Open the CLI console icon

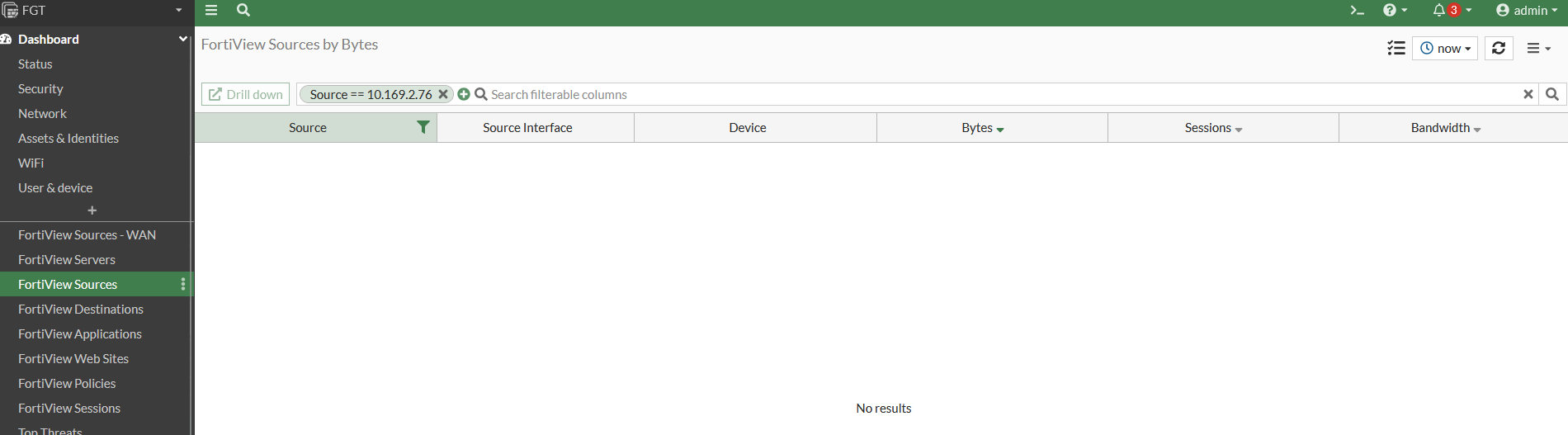pyautogui.click(x=1357, y=11)
